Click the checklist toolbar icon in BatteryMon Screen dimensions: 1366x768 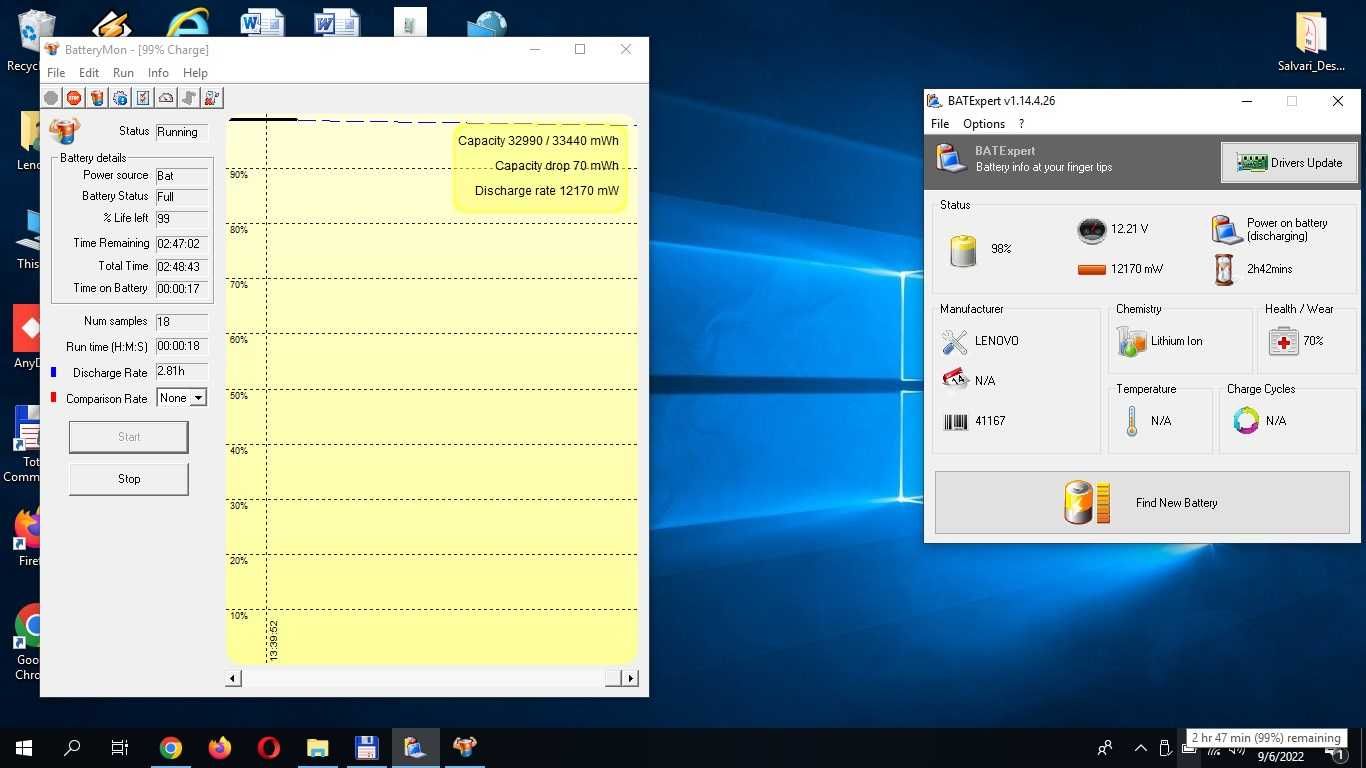click(143, 98)
